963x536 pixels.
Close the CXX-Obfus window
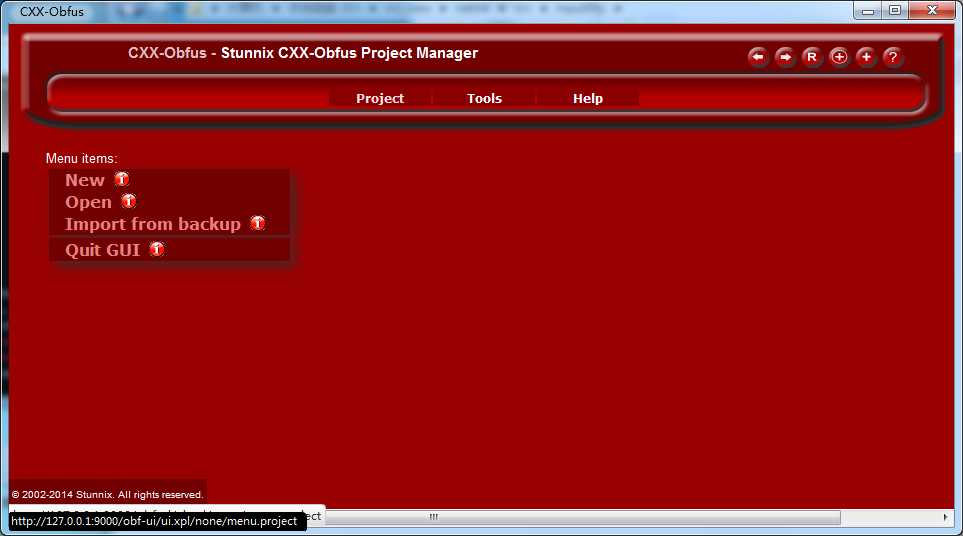point(932,10)
